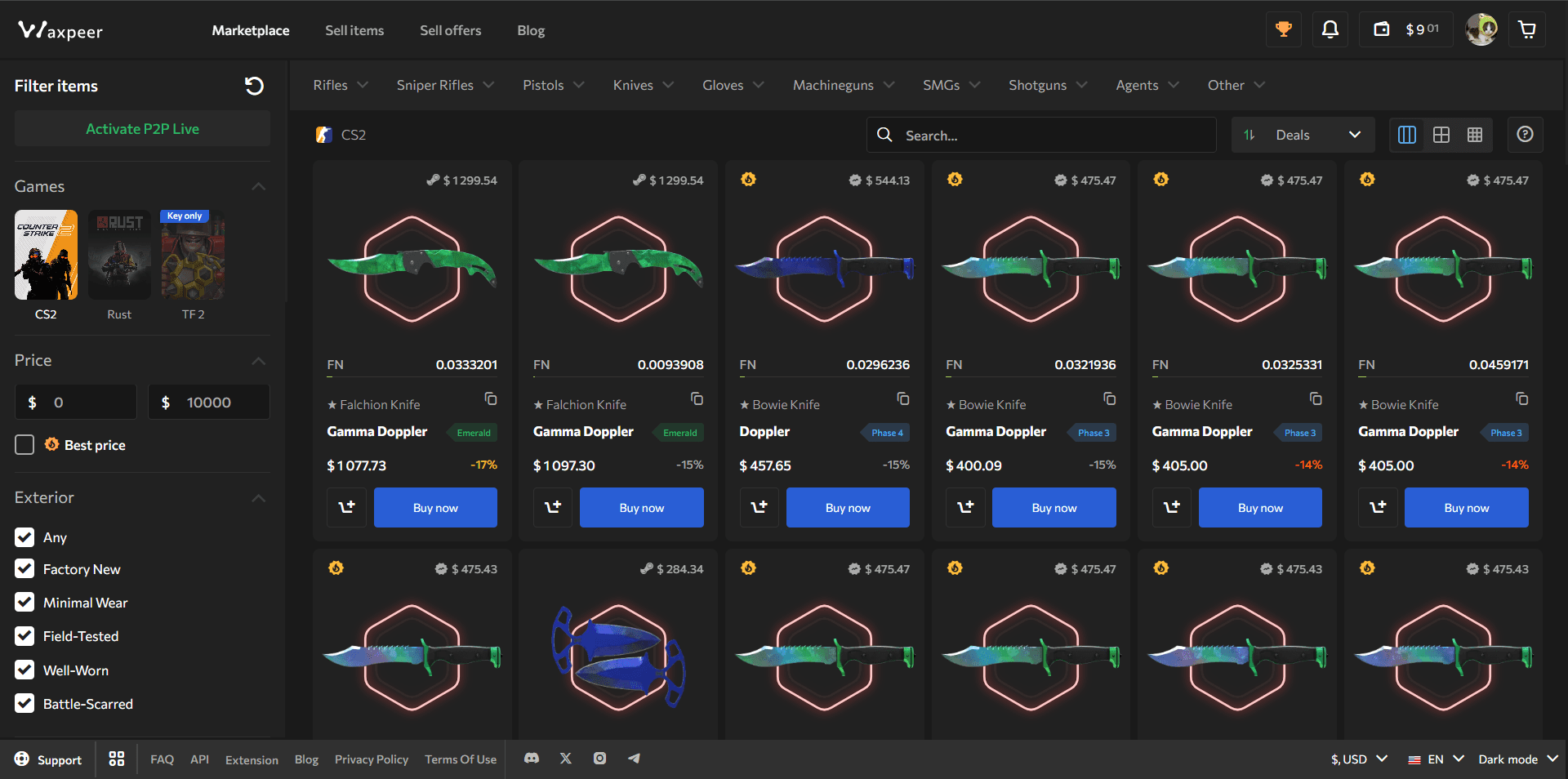Click the user profile avatar
The width and height of the screenshot is (1568, 779).
(1481, 30)
